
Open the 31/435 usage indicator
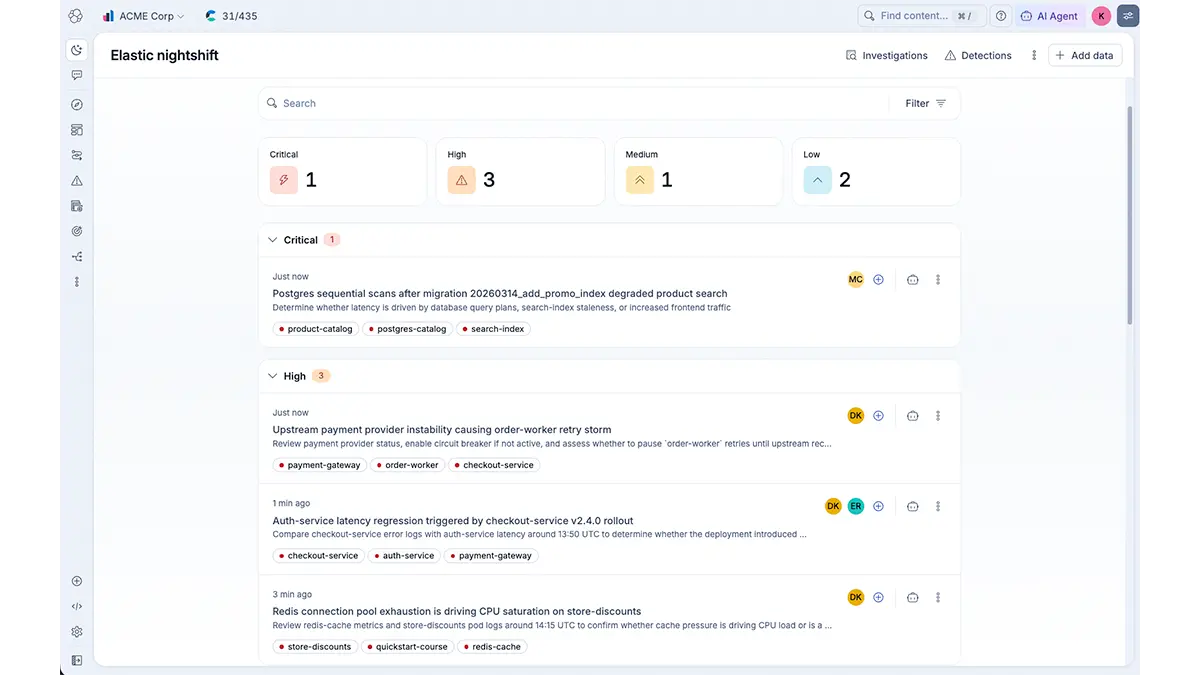pyautogui.click(x=231, y=16)
